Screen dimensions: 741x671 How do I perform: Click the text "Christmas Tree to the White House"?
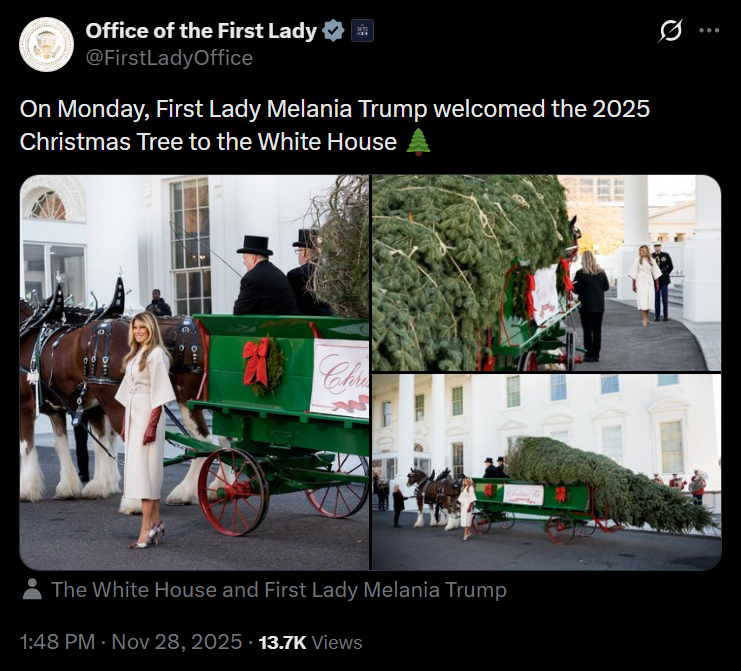(208, 142)
